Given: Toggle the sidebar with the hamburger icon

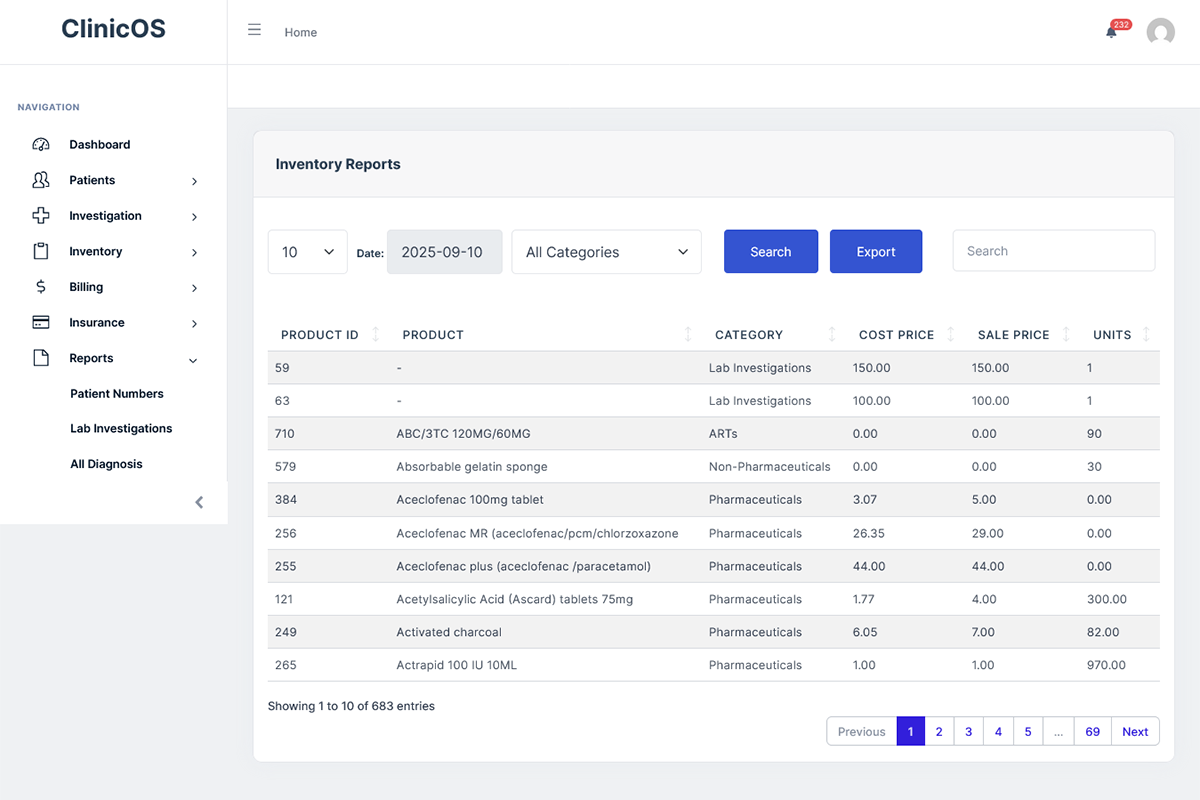Looking at the screenshot, I should tap(254, 29).
